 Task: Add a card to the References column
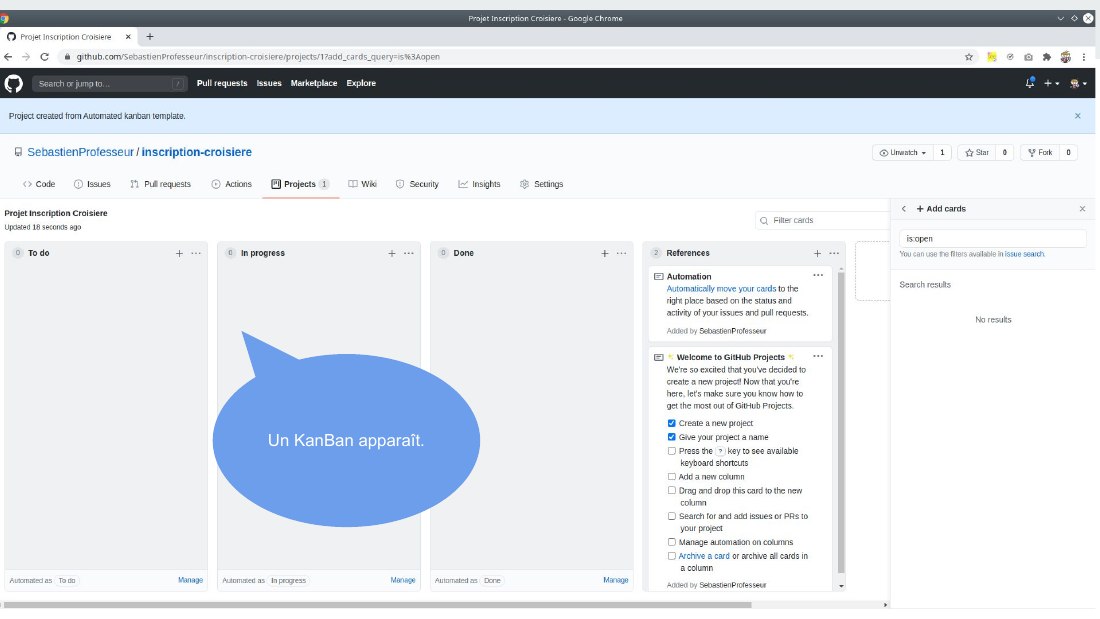click(817, 253)
